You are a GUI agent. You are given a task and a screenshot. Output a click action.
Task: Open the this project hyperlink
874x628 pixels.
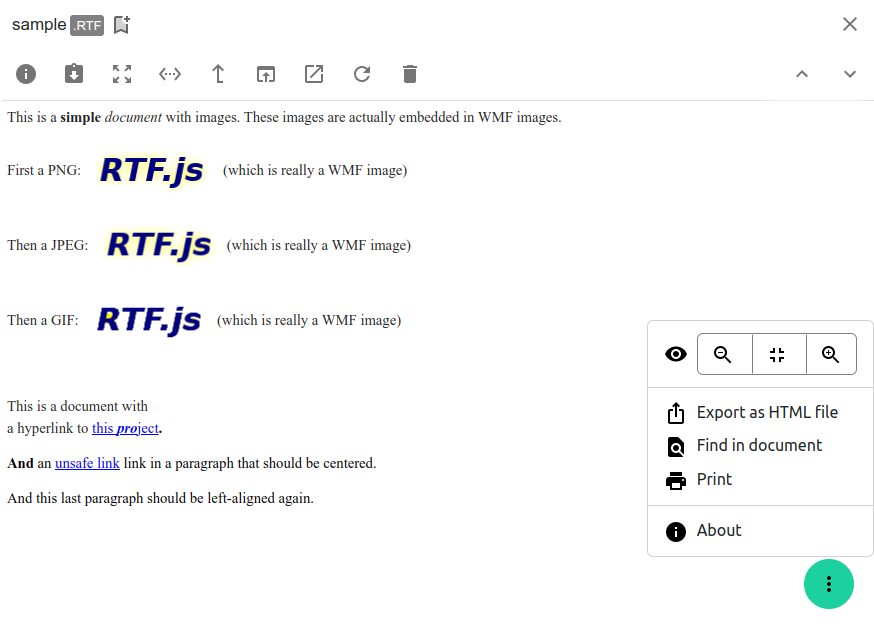pyautogui.click(x=126, y=428)
